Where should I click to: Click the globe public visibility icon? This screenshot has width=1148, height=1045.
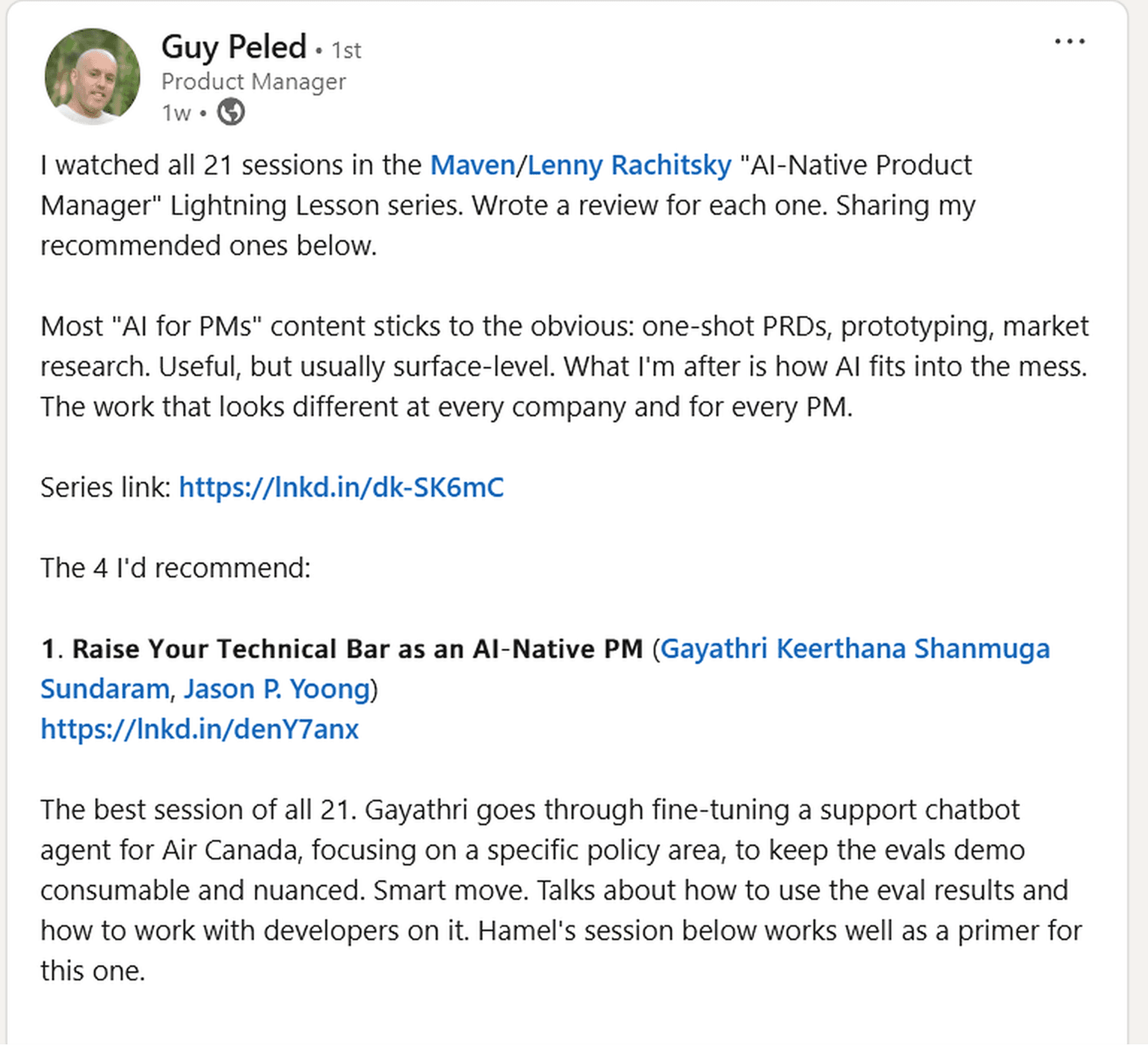[x=231, y=112]
